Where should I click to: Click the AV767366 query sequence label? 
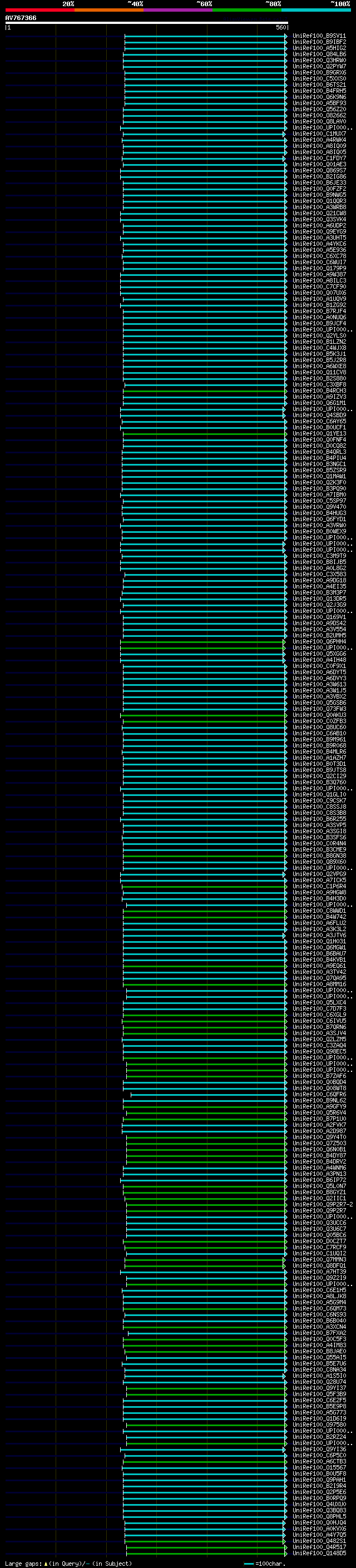coord(21,18)
